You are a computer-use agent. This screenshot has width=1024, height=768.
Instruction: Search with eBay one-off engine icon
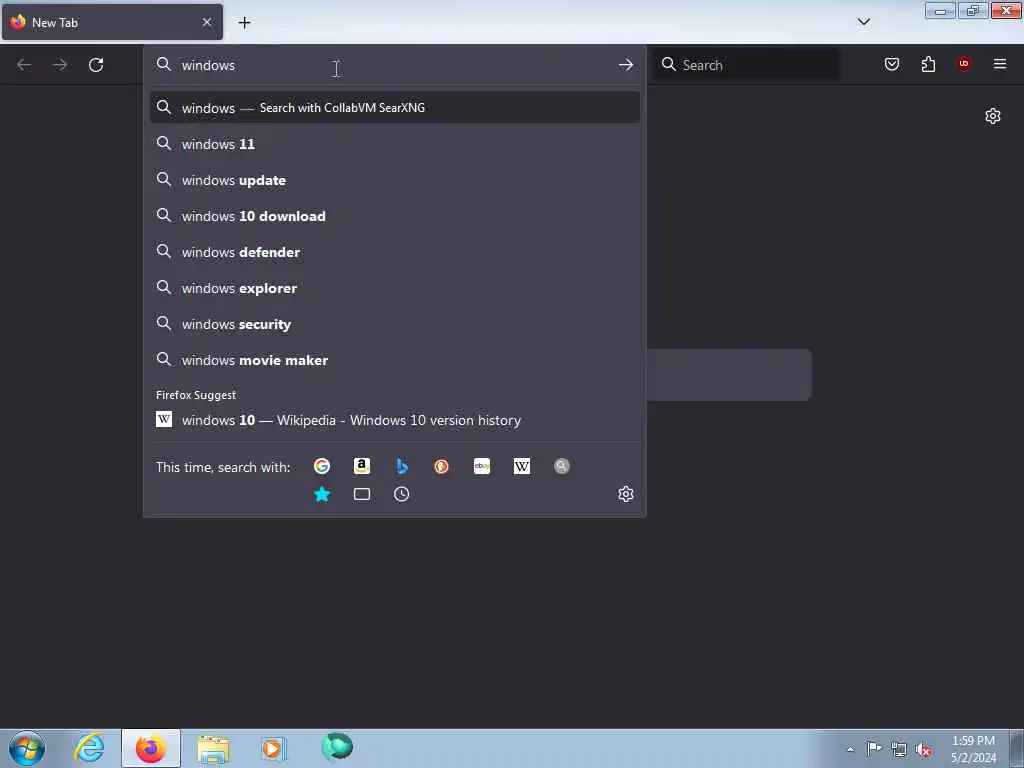click(482, 466)
